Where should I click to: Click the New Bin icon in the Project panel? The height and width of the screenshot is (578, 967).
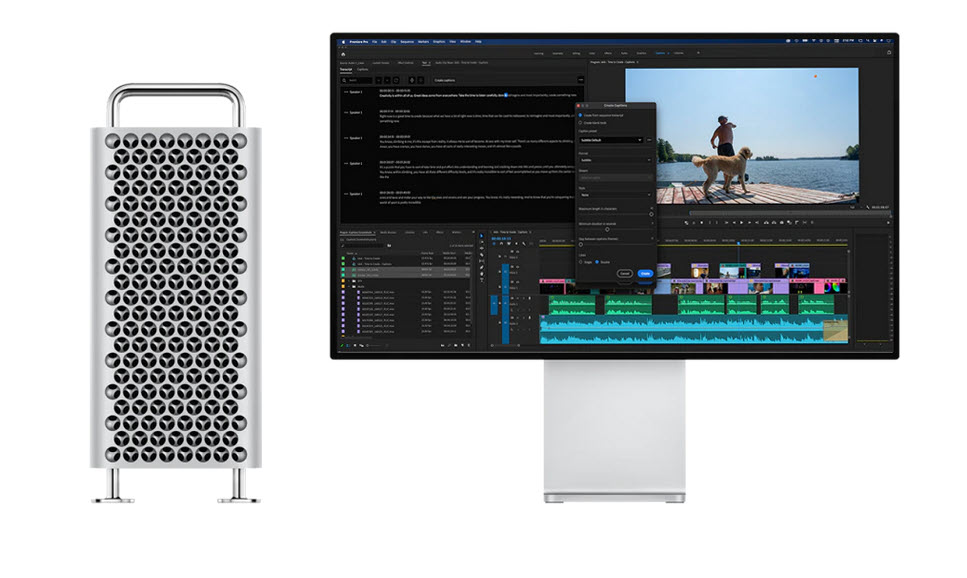455,344
